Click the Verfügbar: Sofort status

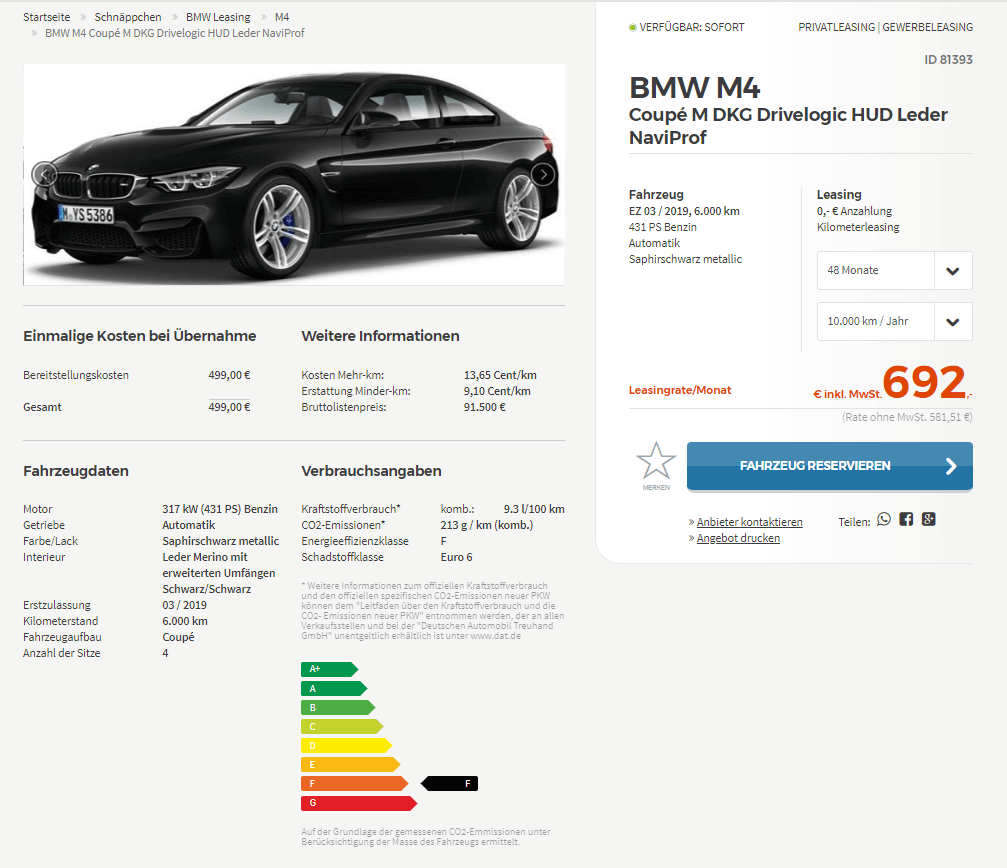point(687,27)
